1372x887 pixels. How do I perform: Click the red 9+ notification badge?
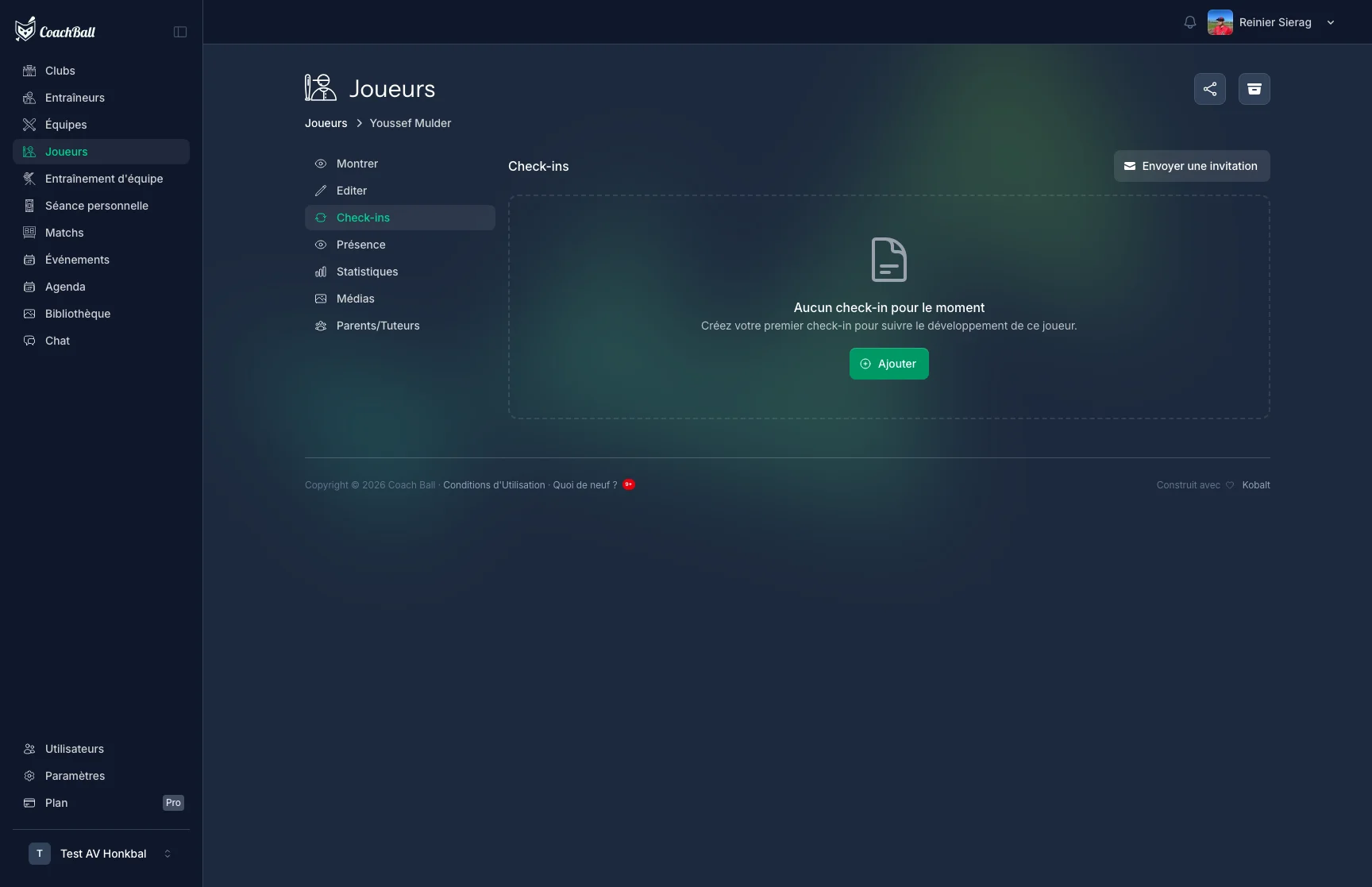tap(629, 484)
